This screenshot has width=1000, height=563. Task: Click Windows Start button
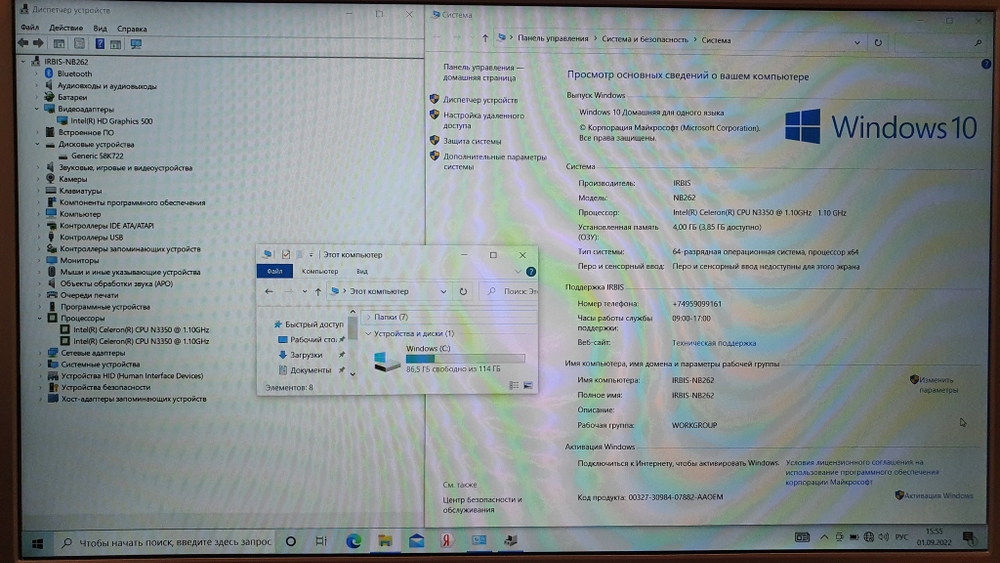38,543
